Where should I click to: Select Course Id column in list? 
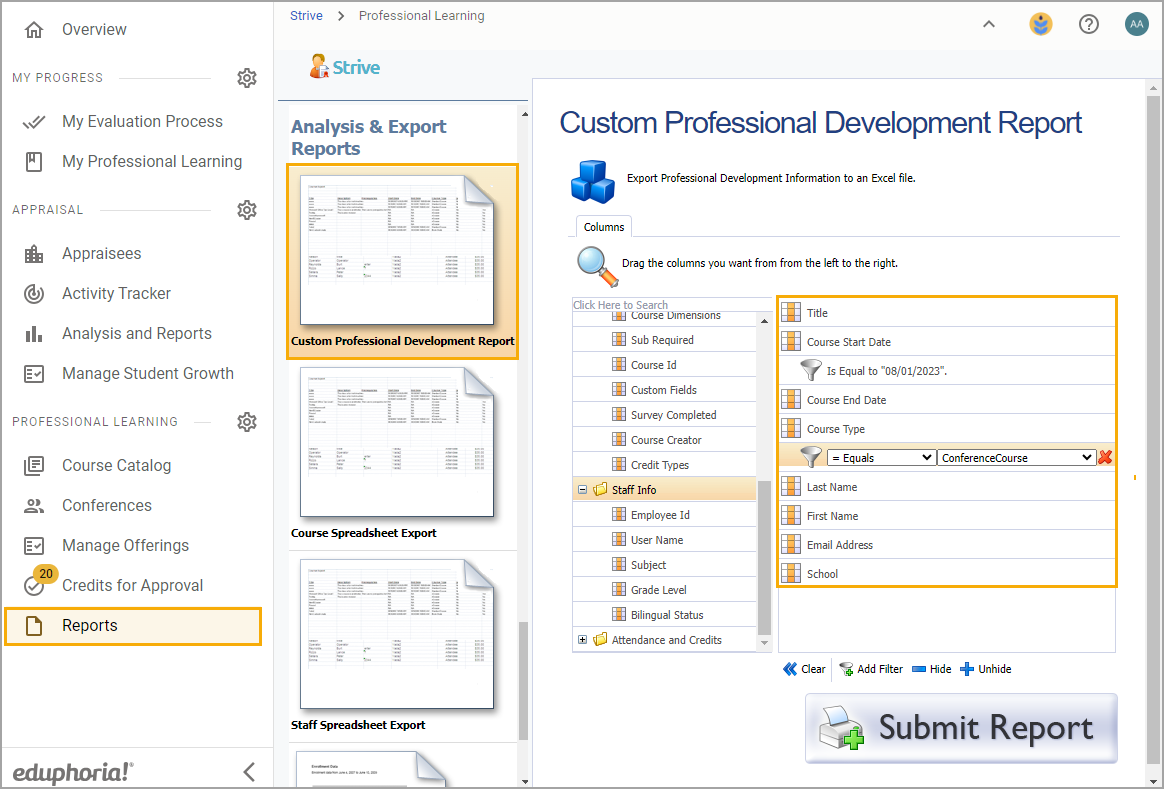(x=653, y=365)
